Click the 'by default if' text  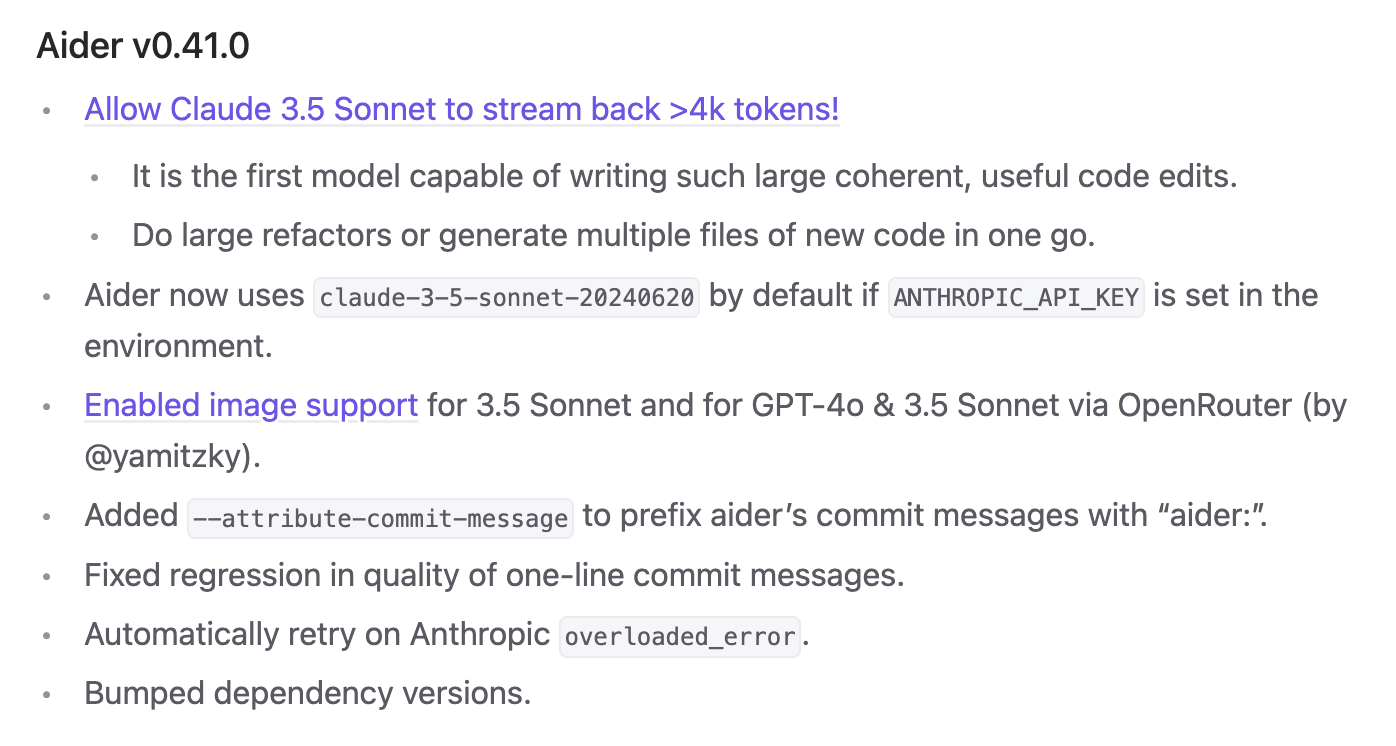click(x=793, y=296)
